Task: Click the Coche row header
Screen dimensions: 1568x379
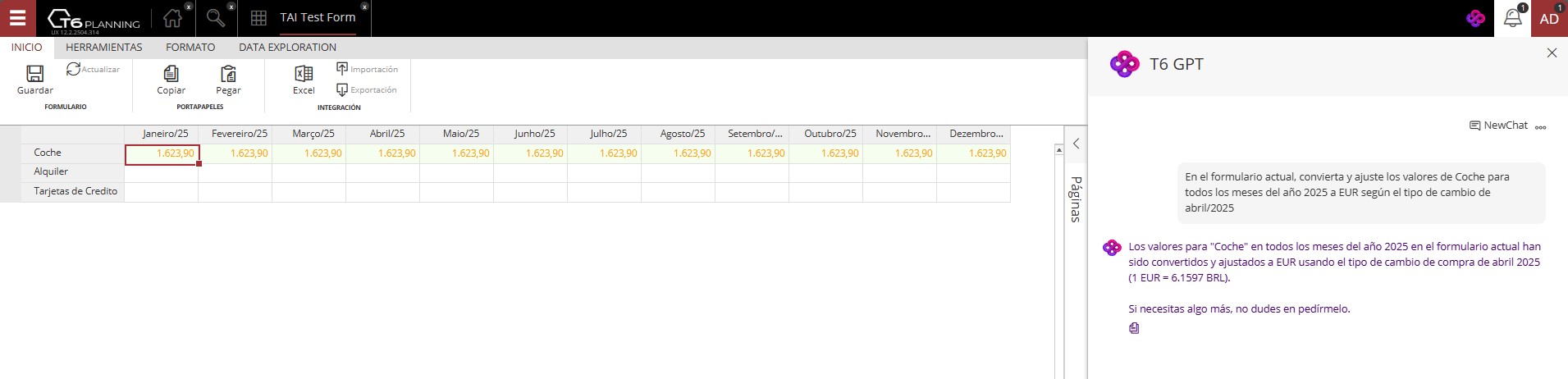Action: point(72,153)
